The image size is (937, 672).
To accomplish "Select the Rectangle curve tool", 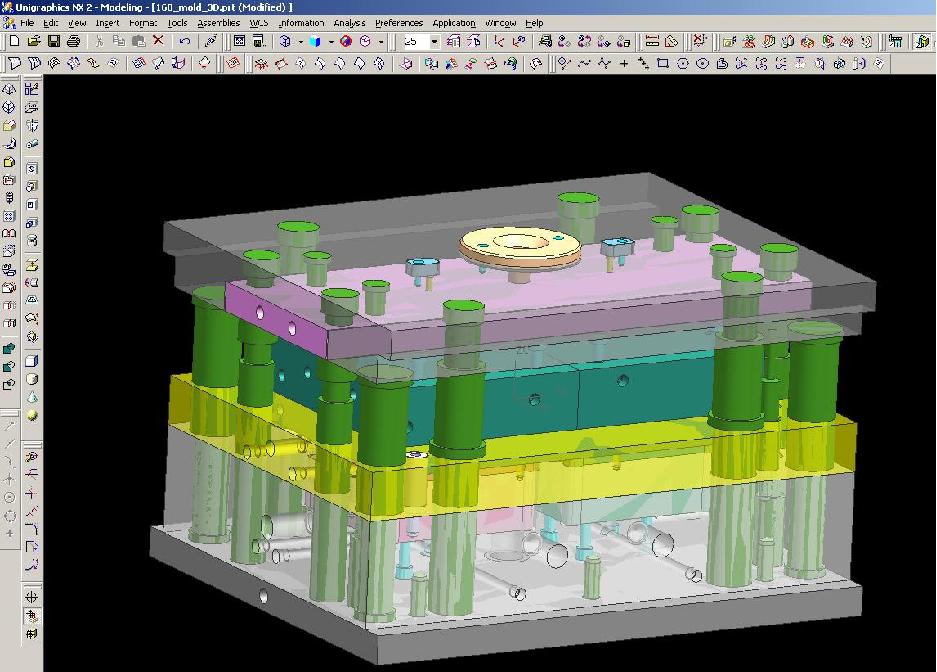I will [x=663, y=64].
